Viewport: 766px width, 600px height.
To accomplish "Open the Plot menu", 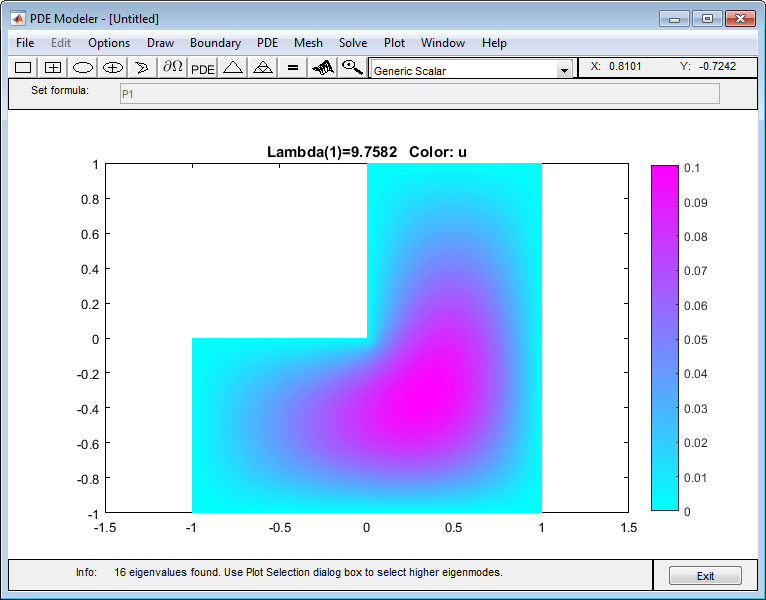I will (x=394, y=43).
